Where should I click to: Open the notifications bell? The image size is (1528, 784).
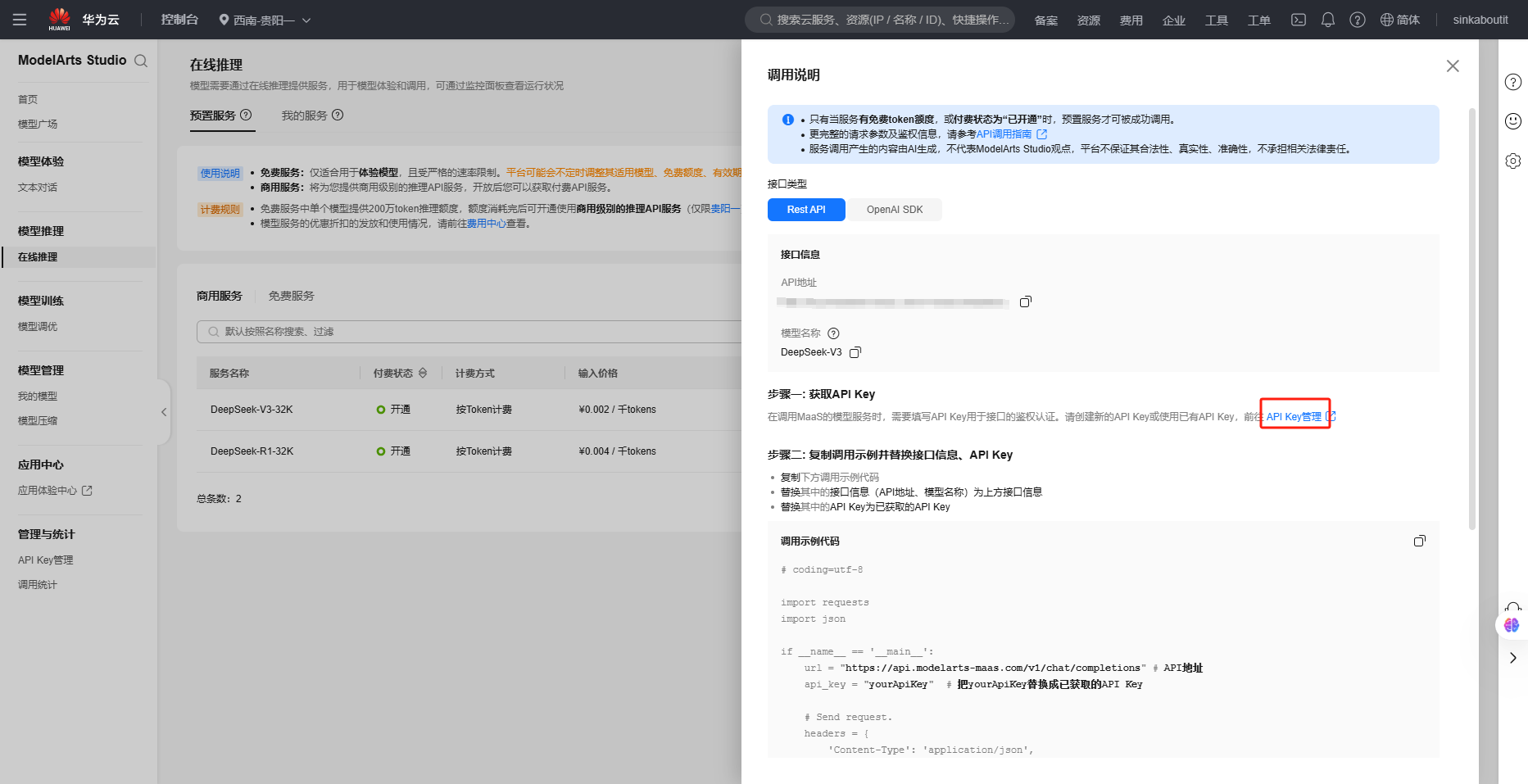pos(1328,20)
